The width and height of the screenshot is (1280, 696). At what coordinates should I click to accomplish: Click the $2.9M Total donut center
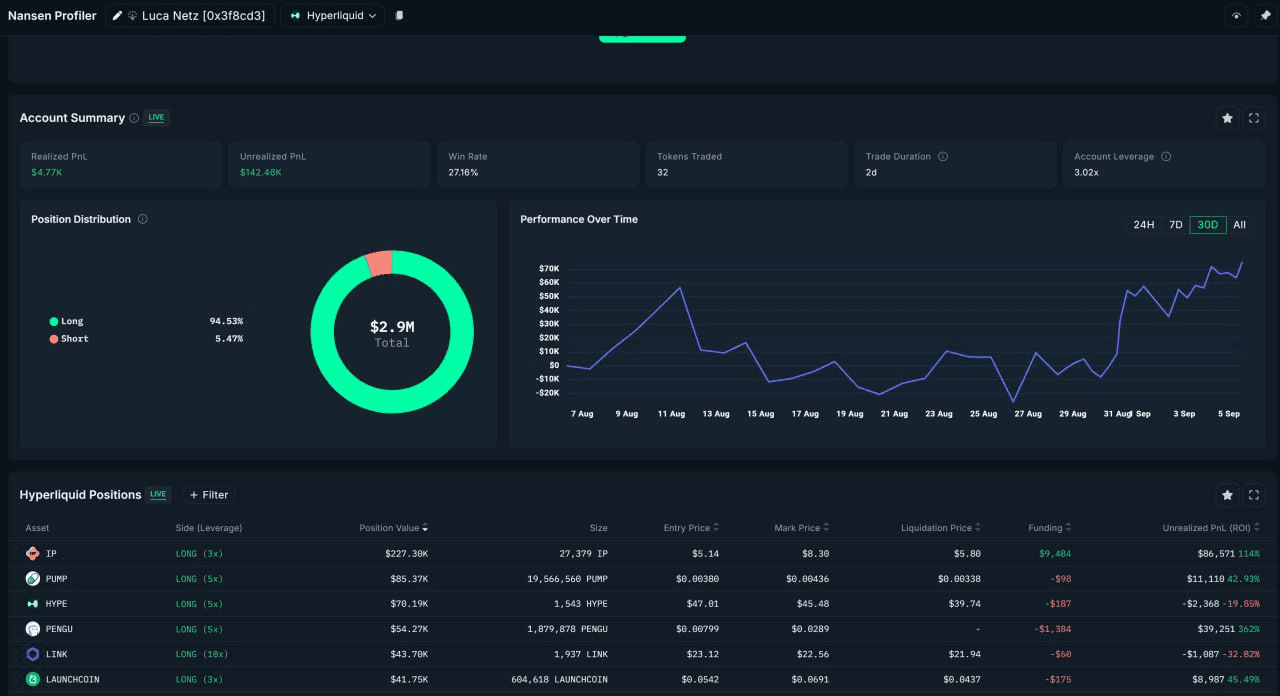pos(392,334)
